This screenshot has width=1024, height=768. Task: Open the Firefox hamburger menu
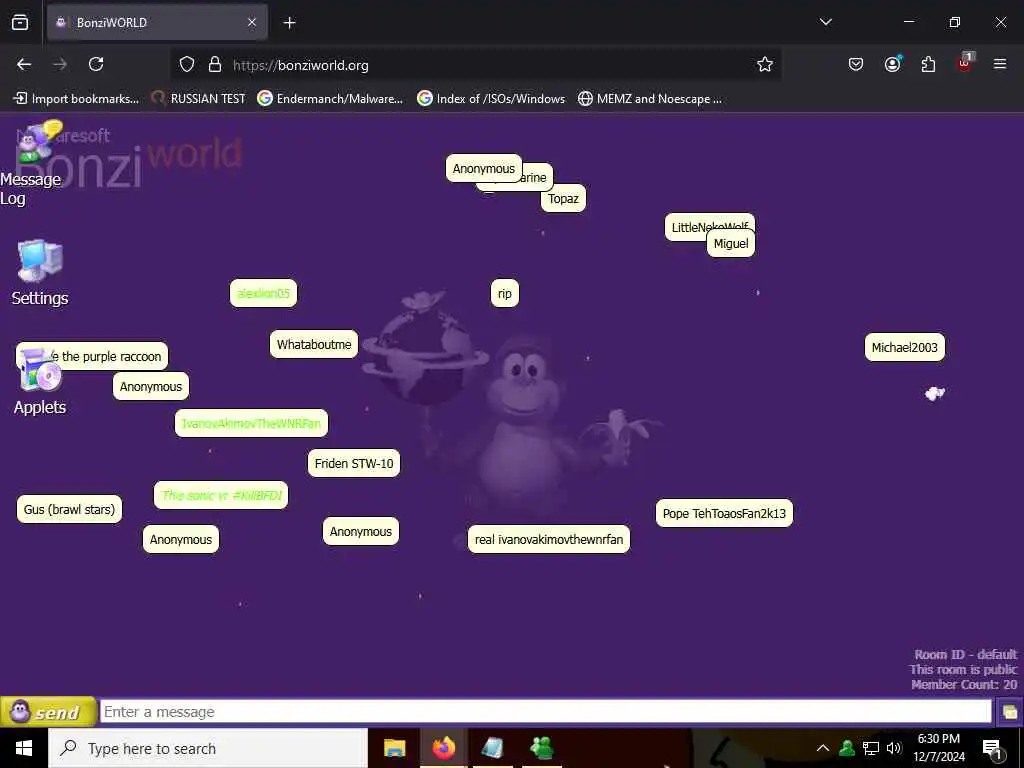pos(1000,64)
